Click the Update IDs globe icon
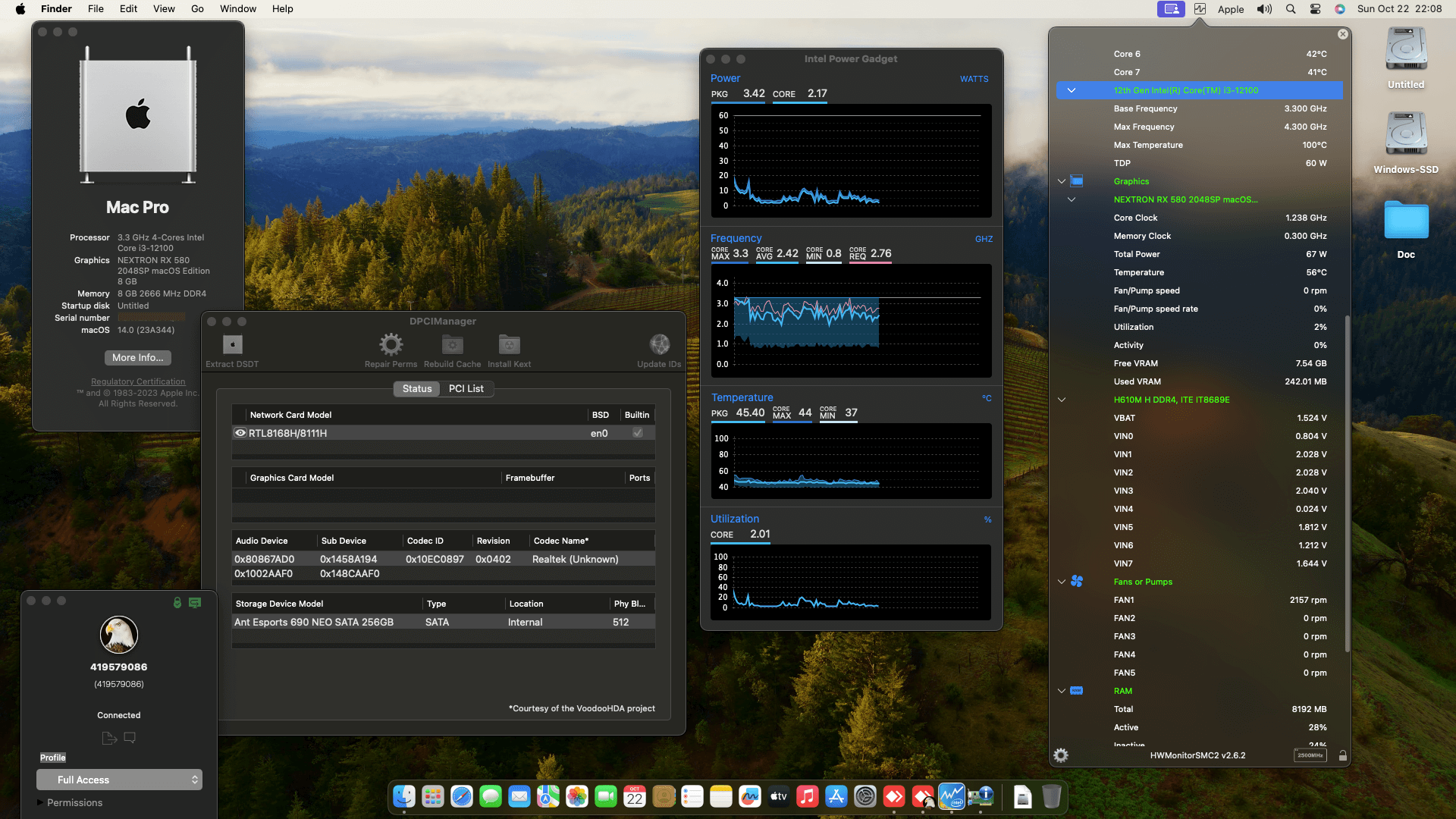Image resolution: width=1456 pixels, height=819 pixels. point(659,344)
